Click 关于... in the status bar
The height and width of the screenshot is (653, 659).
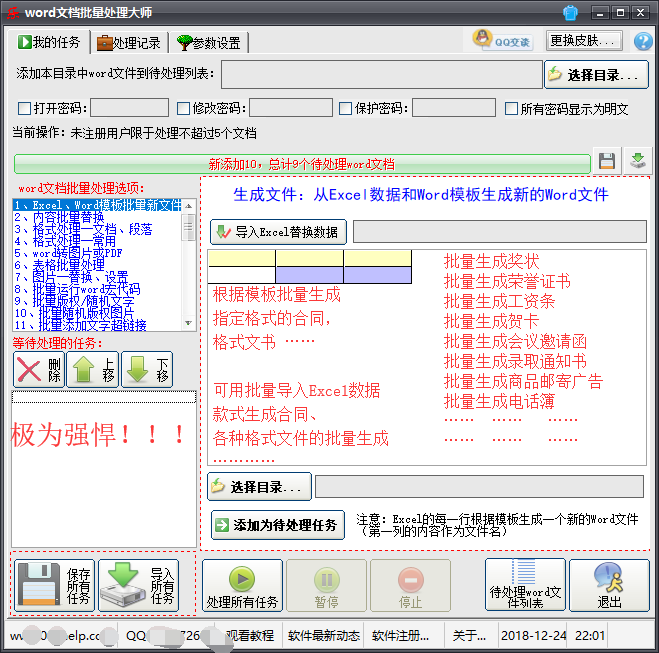(469, 636)
